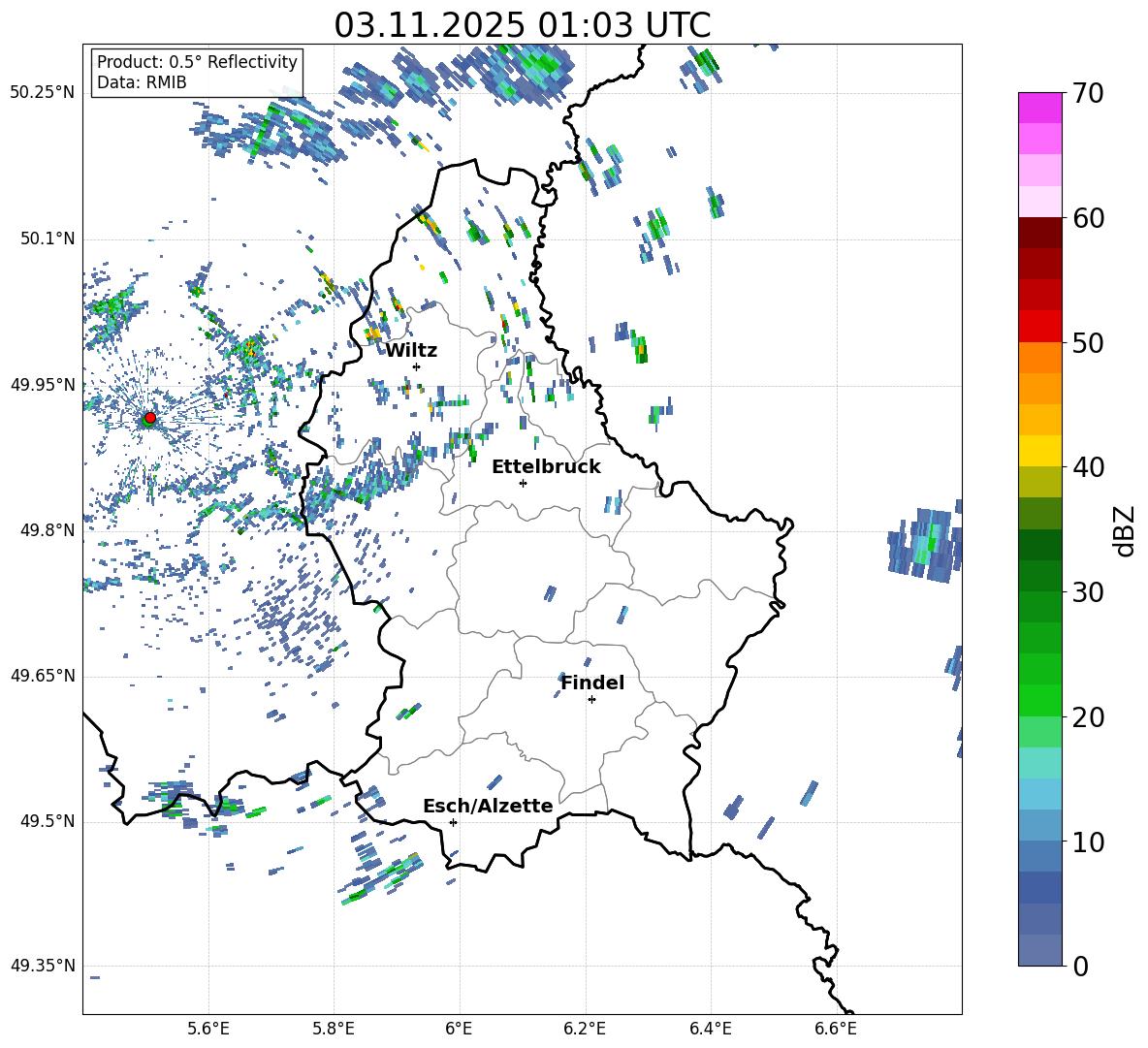Image resolution: width=1148 pixels, height=1048 pixels.
Task: Click the 6.6°E longitude label
Action: pos(836,1029)
